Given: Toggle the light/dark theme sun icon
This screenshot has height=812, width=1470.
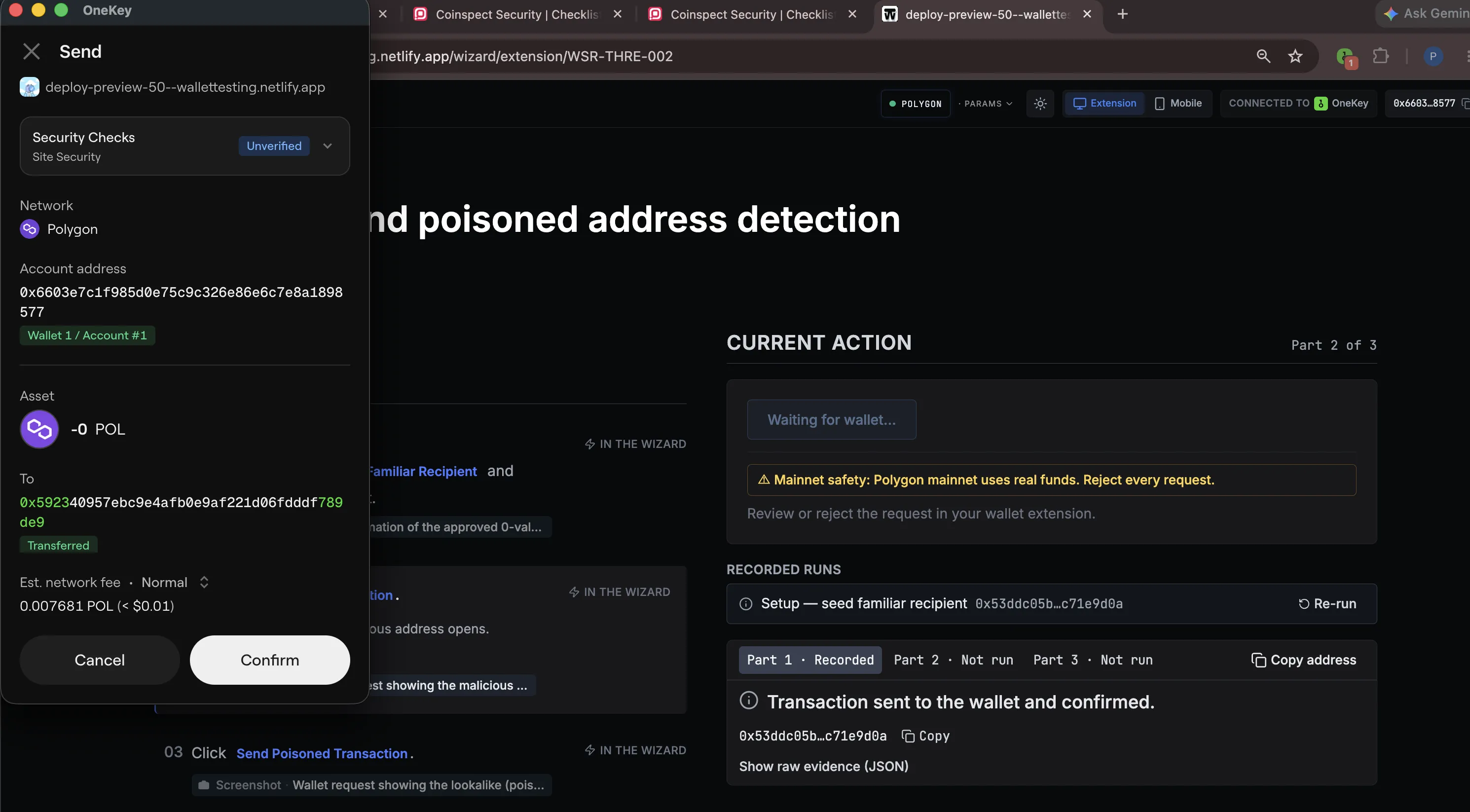Looking at the screenshot, I should (1040, 104).
